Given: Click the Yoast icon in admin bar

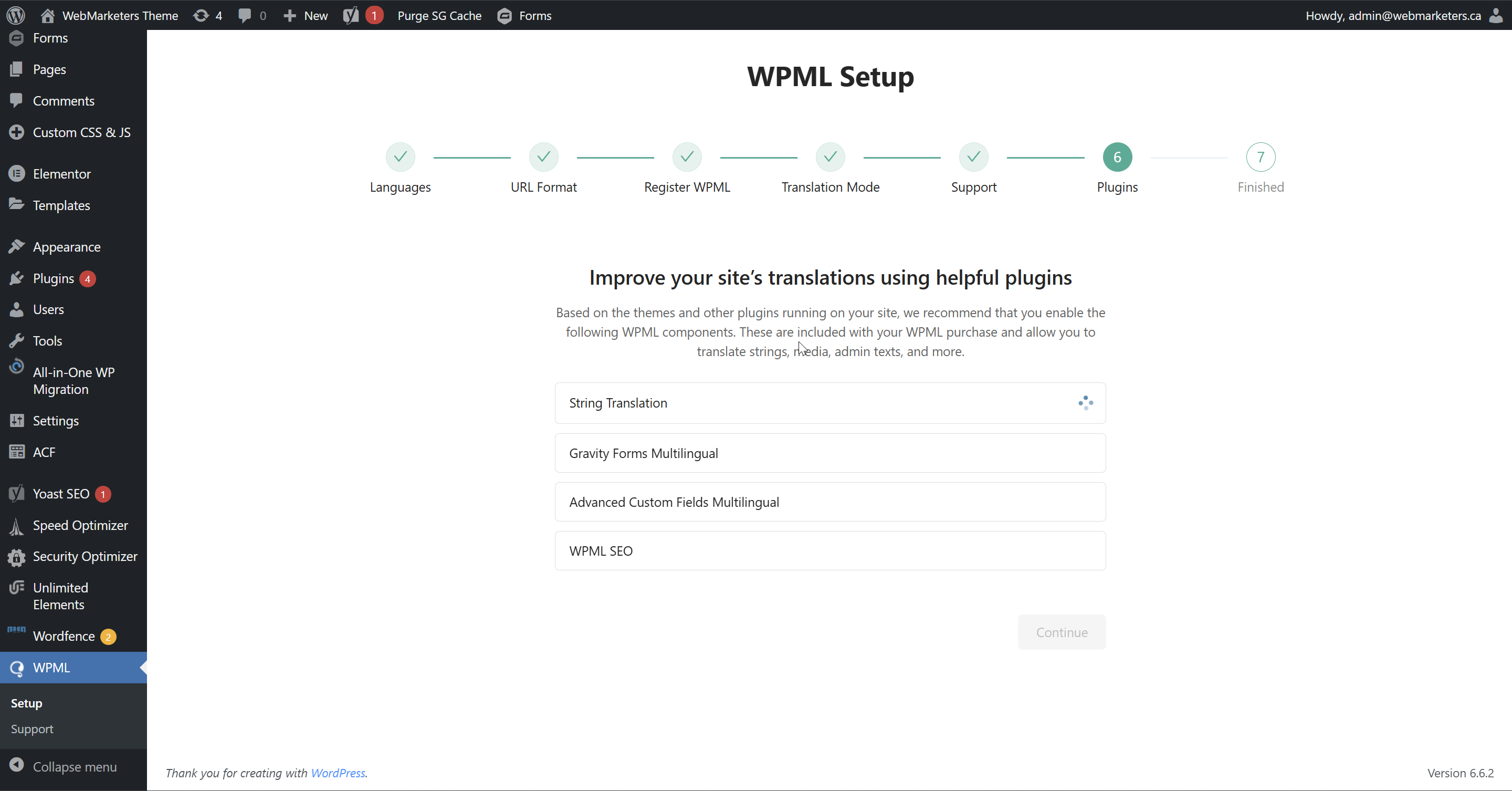Looking at the screenshot, I should pos(352,15).
